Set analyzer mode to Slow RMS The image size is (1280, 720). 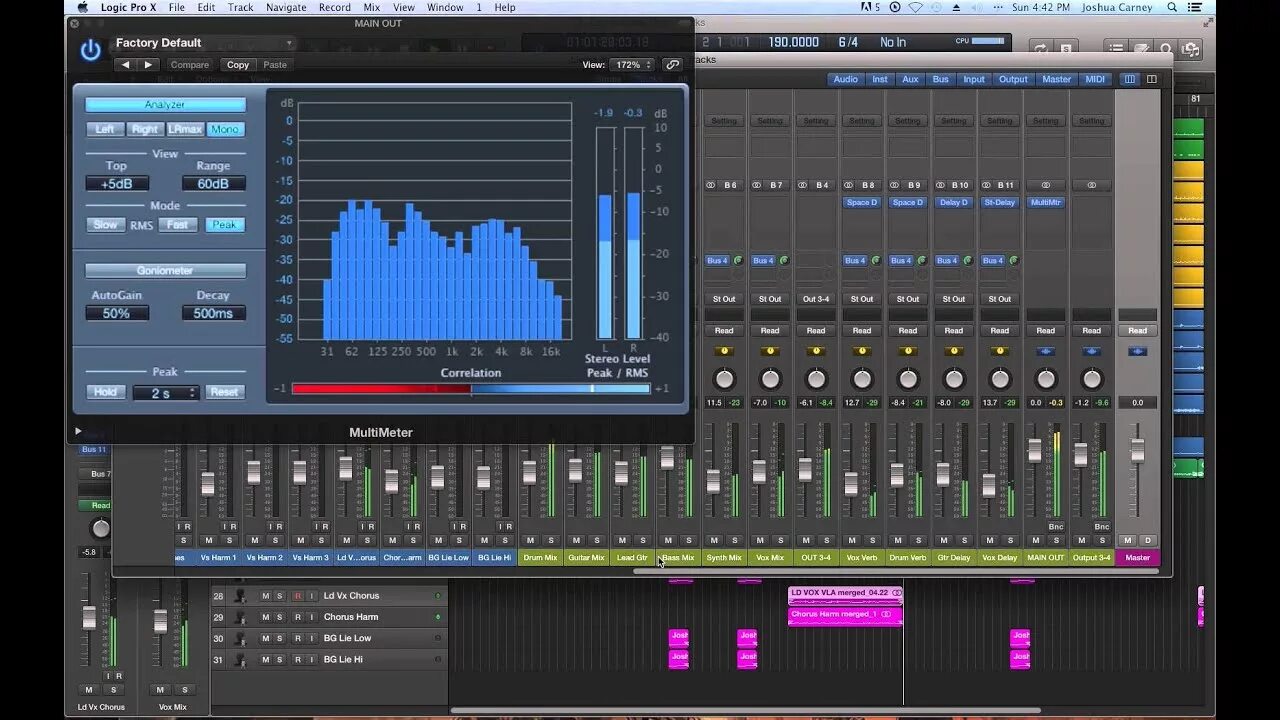pos(105,225)
